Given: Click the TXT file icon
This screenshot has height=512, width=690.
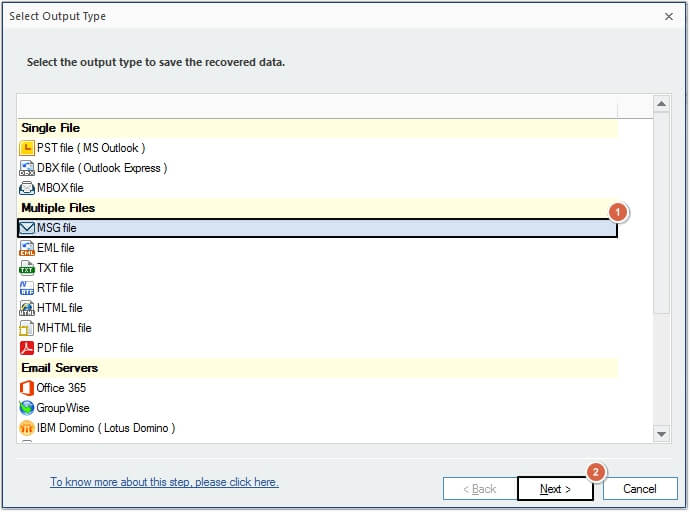Looking at the screenshot, I should [27, 268].
